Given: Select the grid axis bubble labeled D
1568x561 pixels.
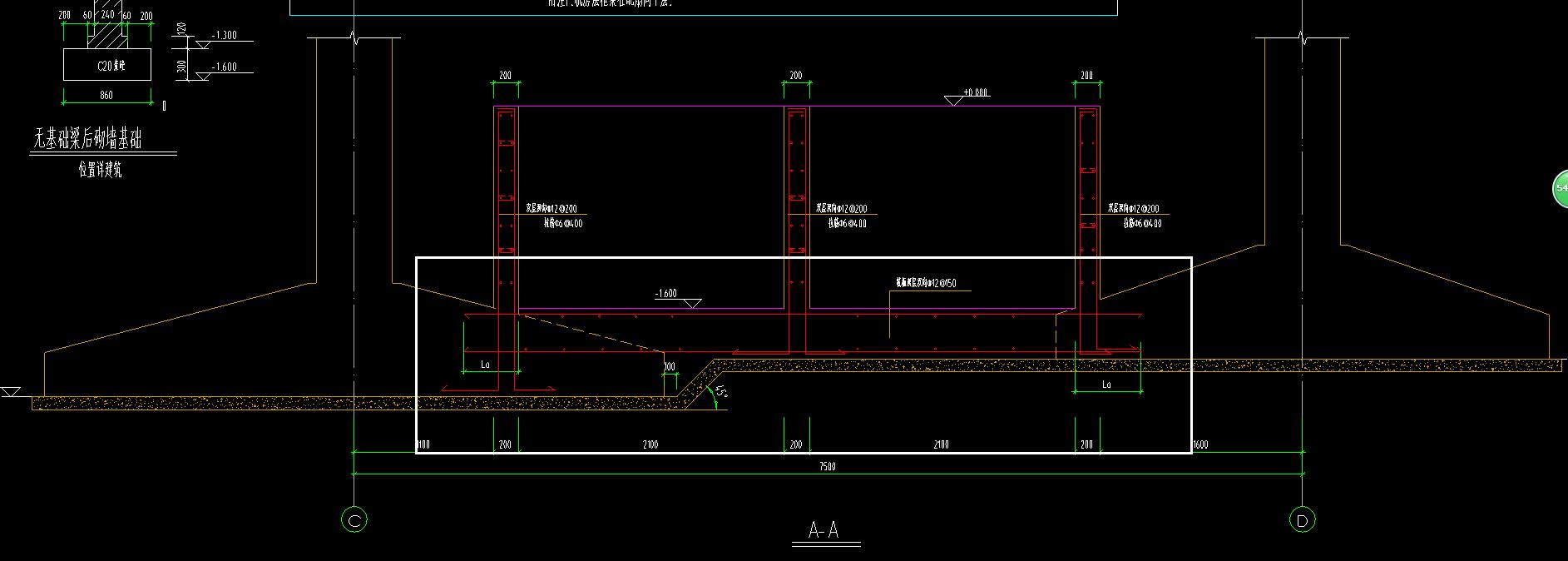Looking at the screenshot, I should click(x=1303, y=520).
